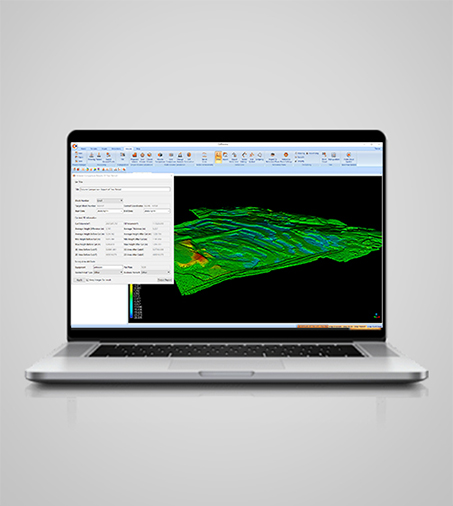The width and height of the screenshot is (453, 506).
Task: Click the XYZ axis gizmo in the viewport
Action: click(x=377, y=315)
